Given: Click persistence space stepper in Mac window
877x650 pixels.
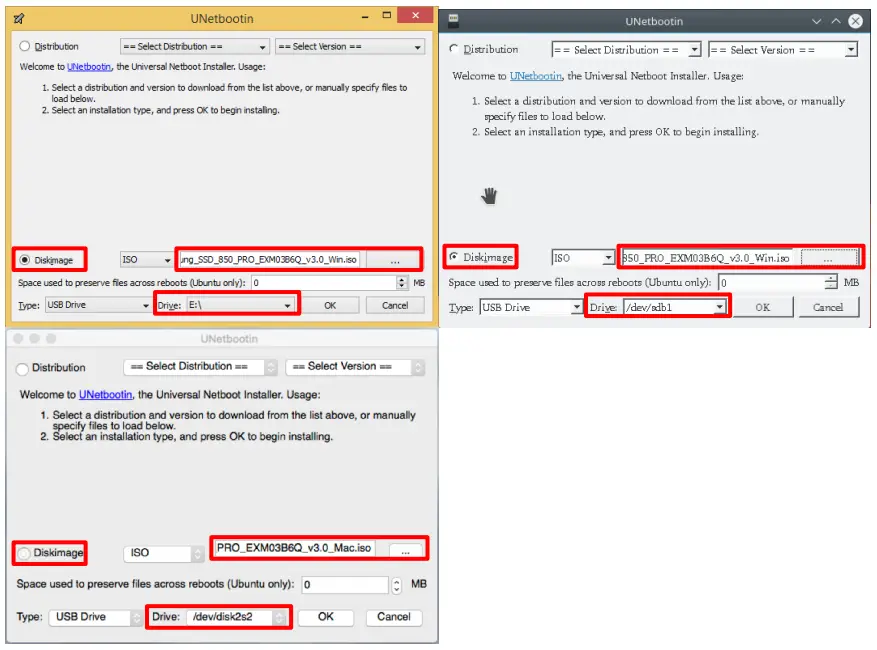Looking at the screenshot, I should [x=397, y=585].
